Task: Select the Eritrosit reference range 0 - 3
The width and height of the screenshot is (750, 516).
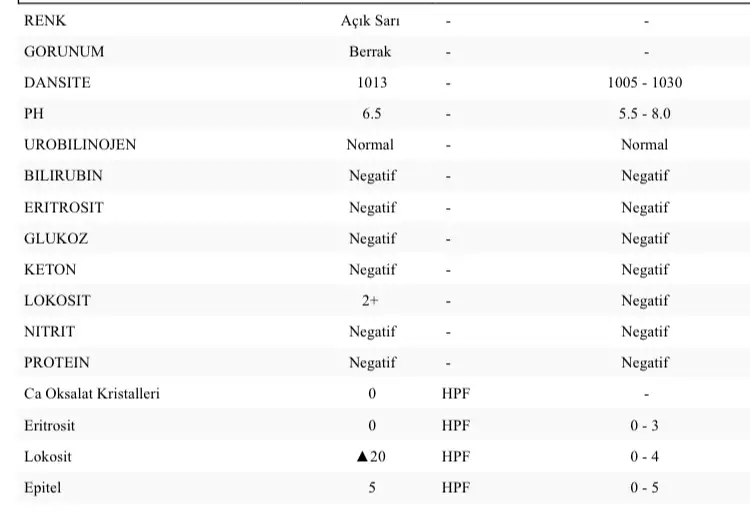Action: [645, 426]
